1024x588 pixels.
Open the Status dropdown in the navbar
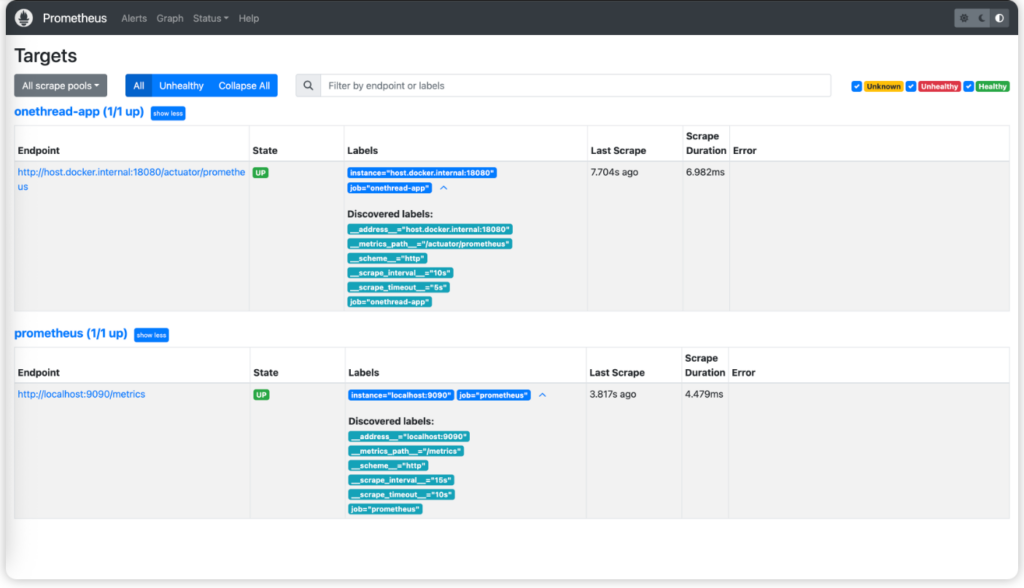click(210, 18)
